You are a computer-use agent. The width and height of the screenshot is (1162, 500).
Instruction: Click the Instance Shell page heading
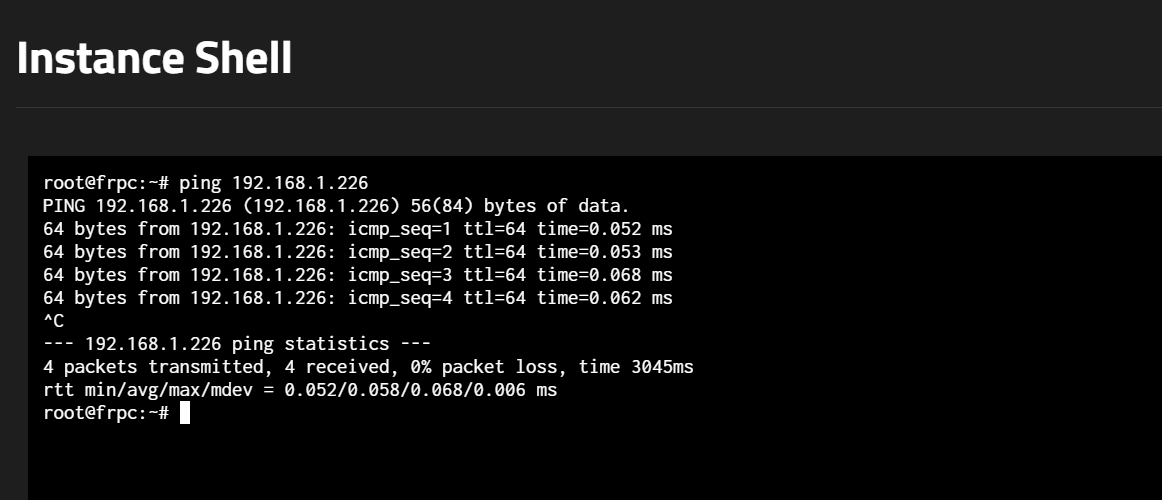tap(154, 59)
